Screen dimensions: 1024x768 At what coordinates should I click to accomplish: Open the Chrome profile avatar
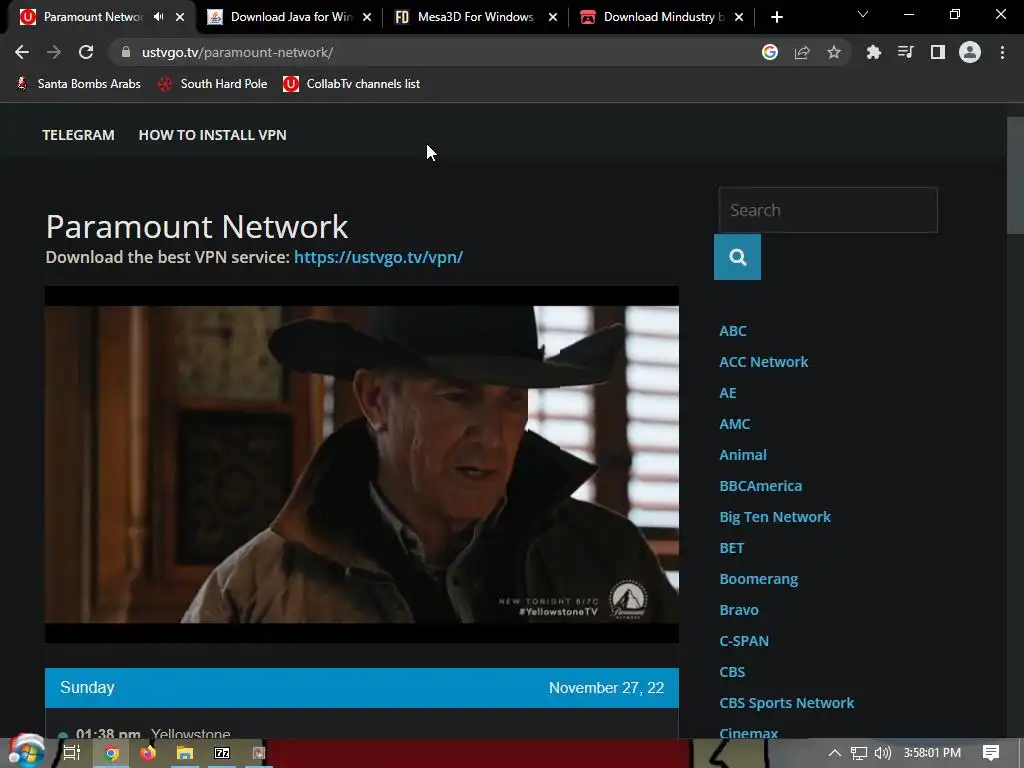point(970,52)
